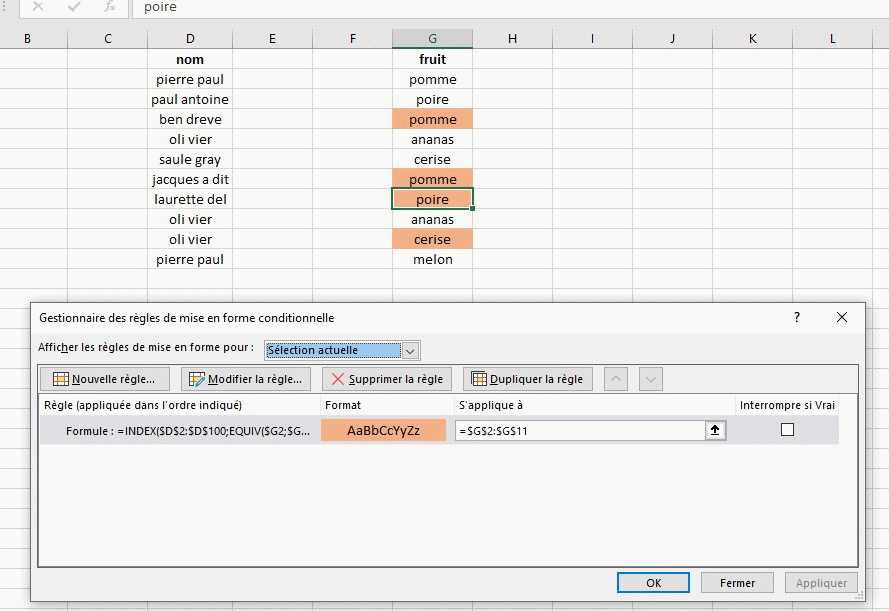Close the conditional formatting manager dialog
This screenshot has width=889, height=611.
pos(842,317)
